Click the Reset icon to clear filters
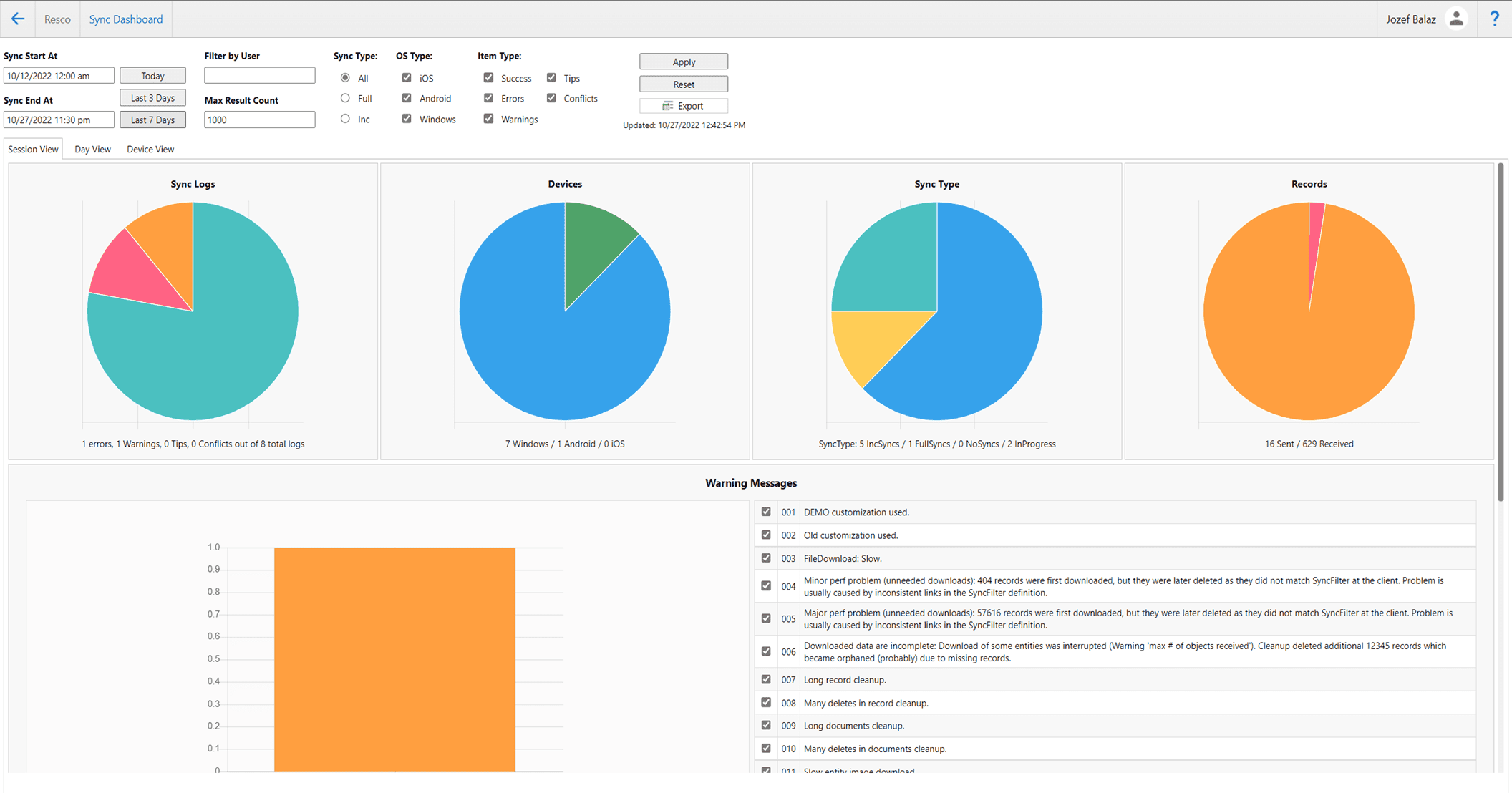This screenshot has height=793, width=1512. pos(683,84)
